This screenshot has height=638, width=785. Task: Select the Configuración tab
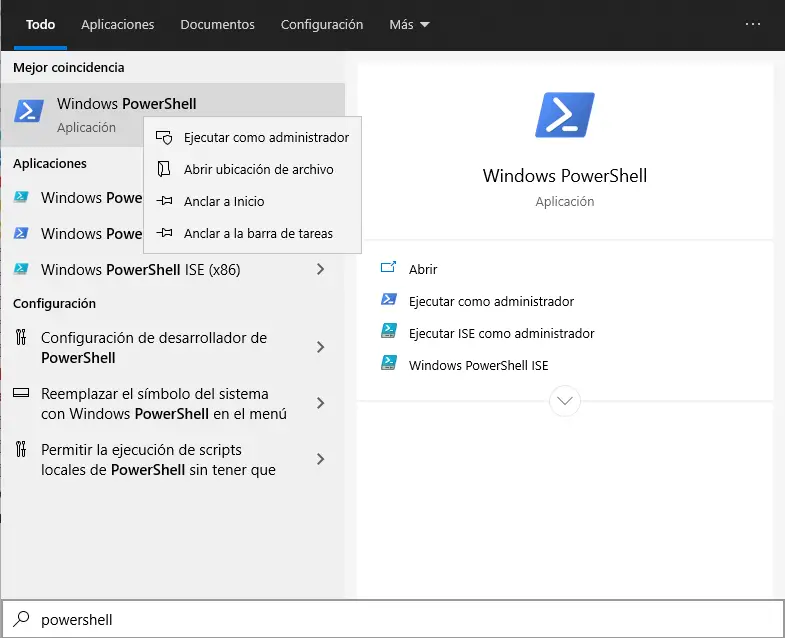pyautogui.click(x=321, y=24)
